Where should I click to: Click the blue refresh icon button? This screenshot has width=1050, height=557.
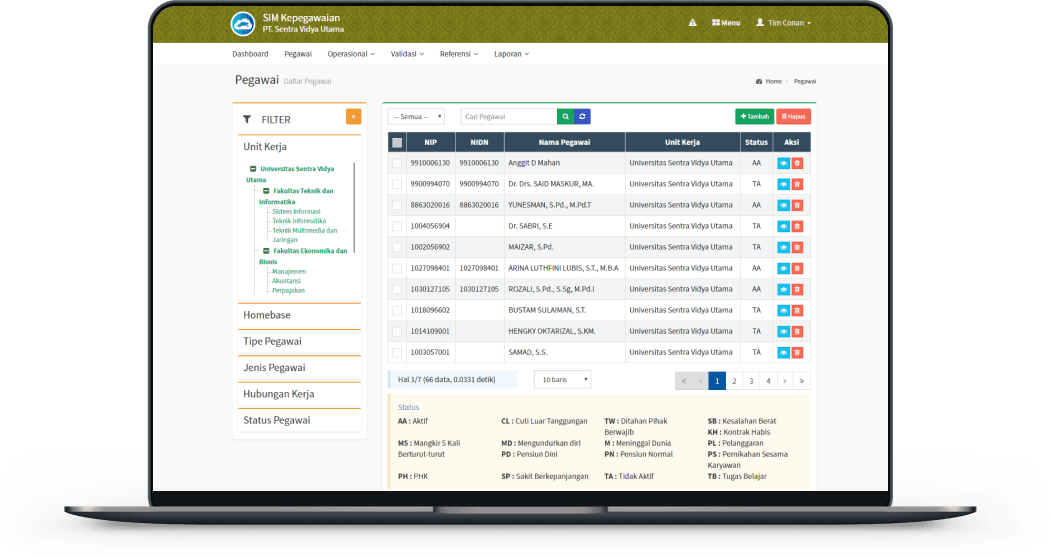pyautogui.click(x=582, y=117)
